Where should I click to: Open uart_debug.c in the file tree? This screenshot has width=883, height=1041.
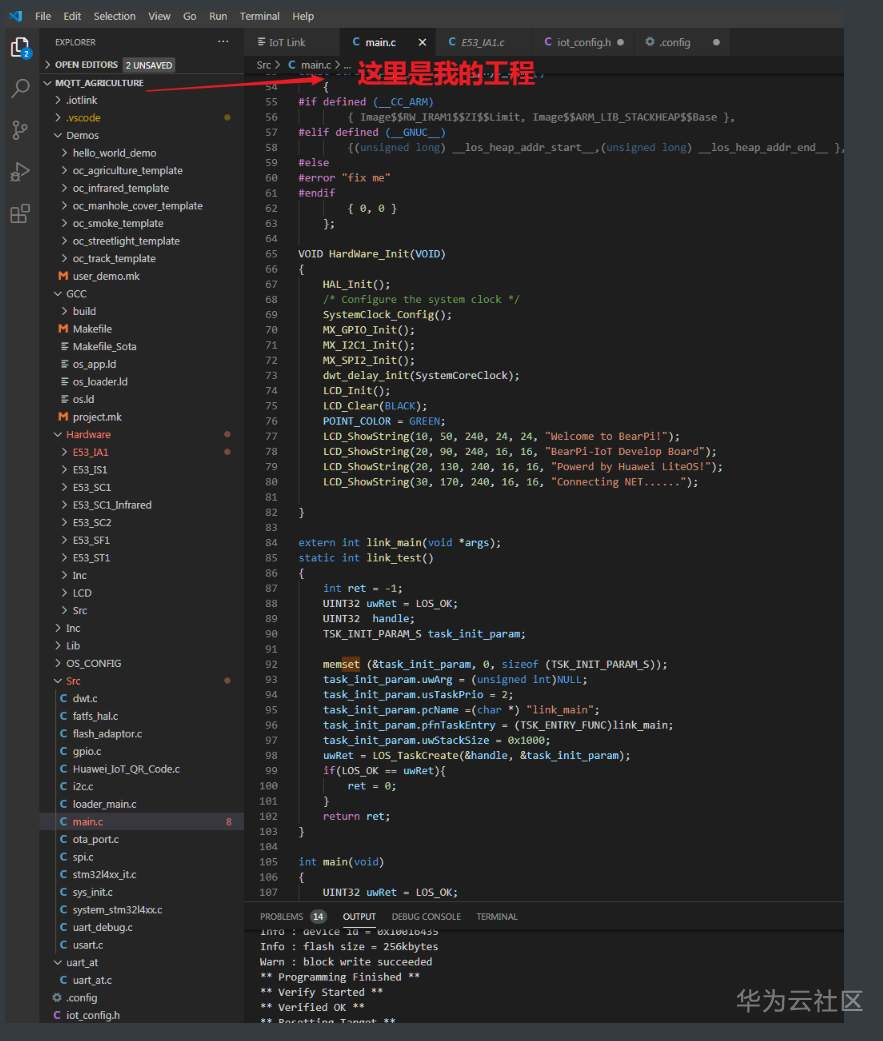point(102,927)
